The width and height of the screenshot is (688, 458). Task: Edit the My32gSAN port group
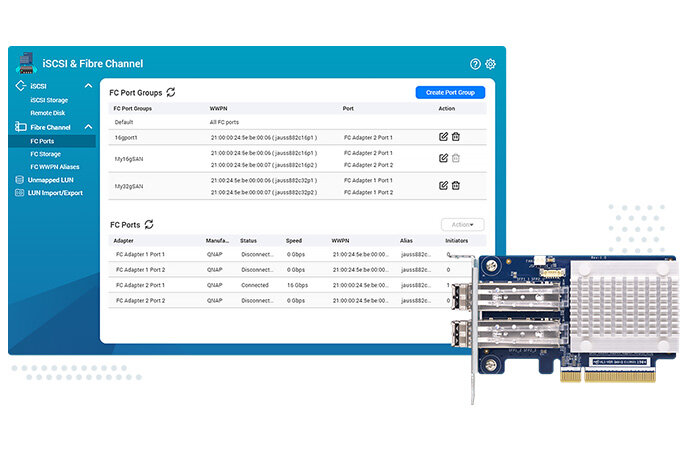(443, 185)
